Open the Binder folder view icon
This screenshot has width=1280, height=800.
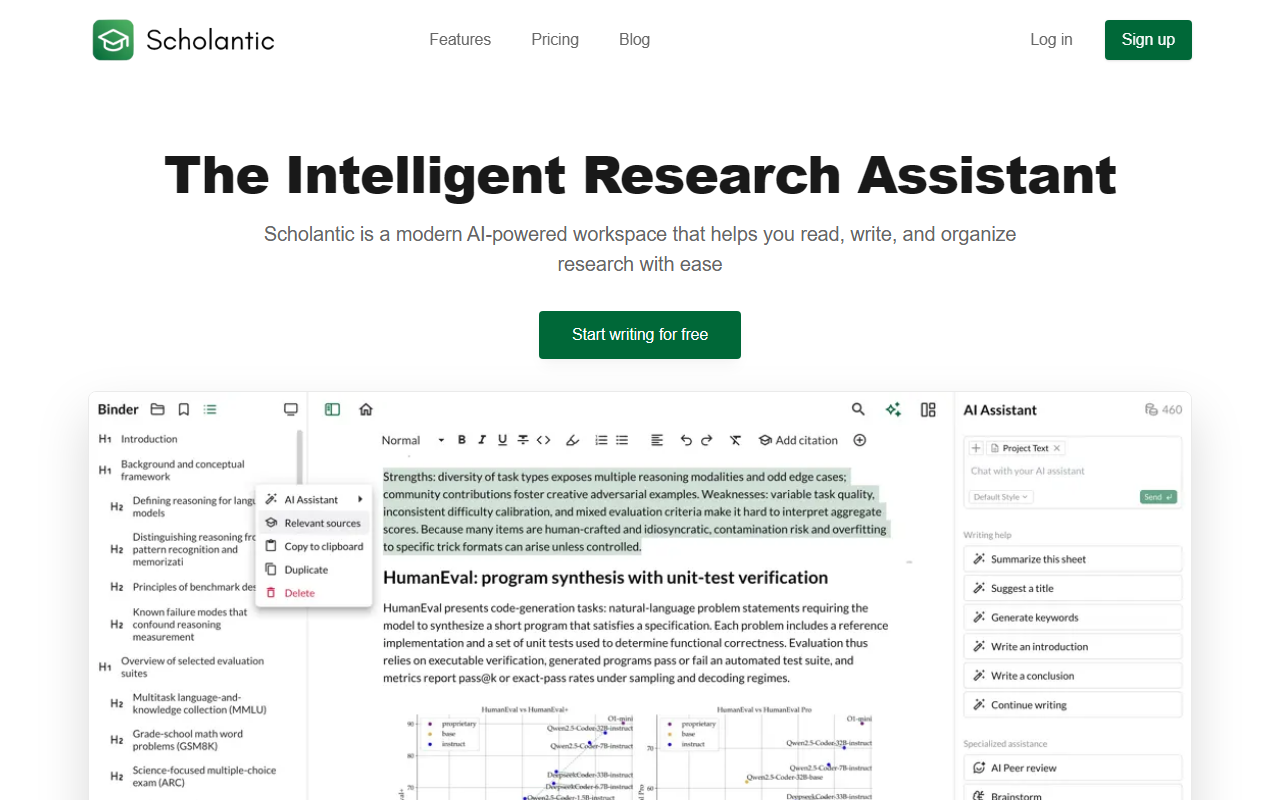[158, 409]
